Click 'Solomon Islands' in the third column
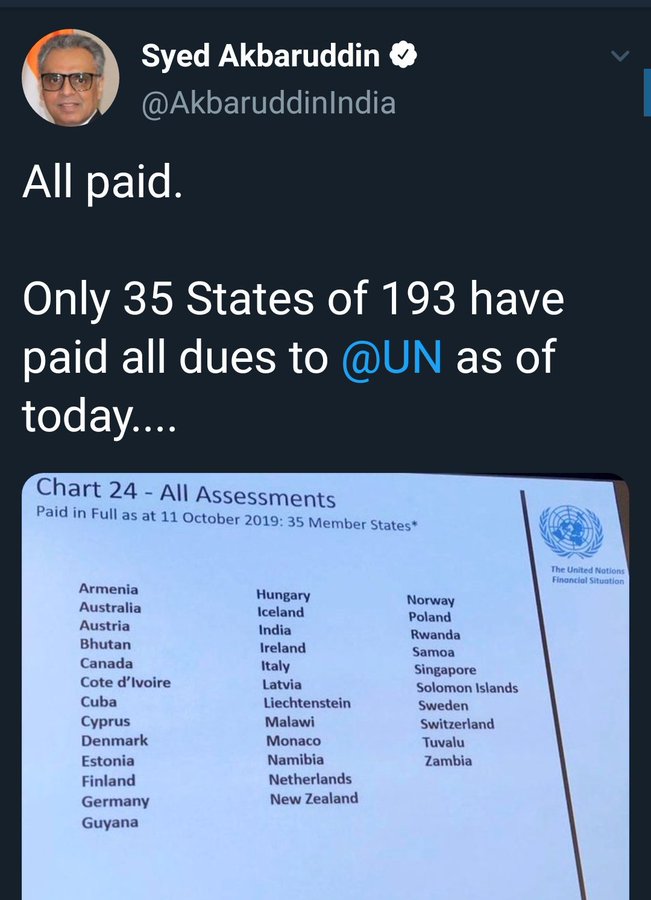The image size is (651, 900). pyautogui.click(x=467, y=688)
